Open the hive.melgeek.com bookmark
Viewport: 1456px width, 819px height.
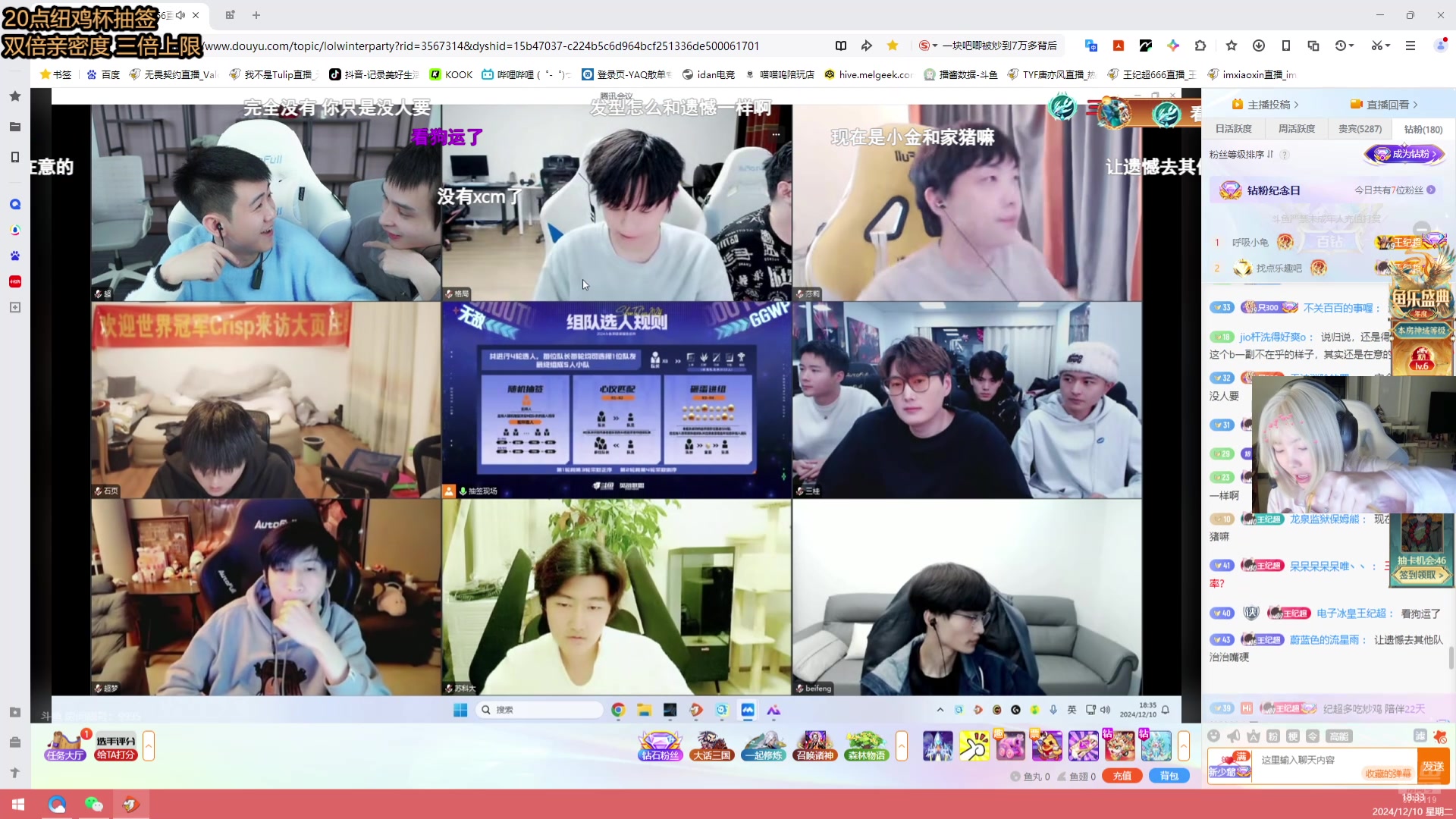click(868, 74)
